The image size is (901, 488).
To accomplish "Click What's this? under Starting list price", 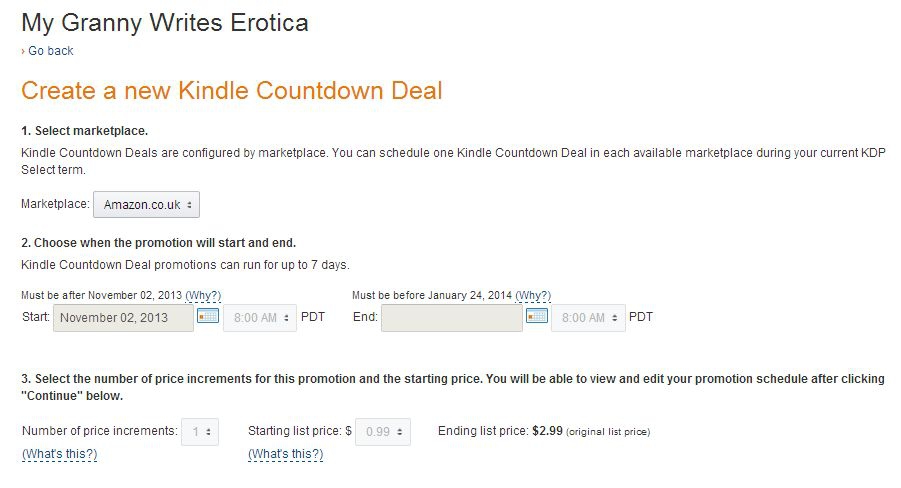I will pos(286,454).
